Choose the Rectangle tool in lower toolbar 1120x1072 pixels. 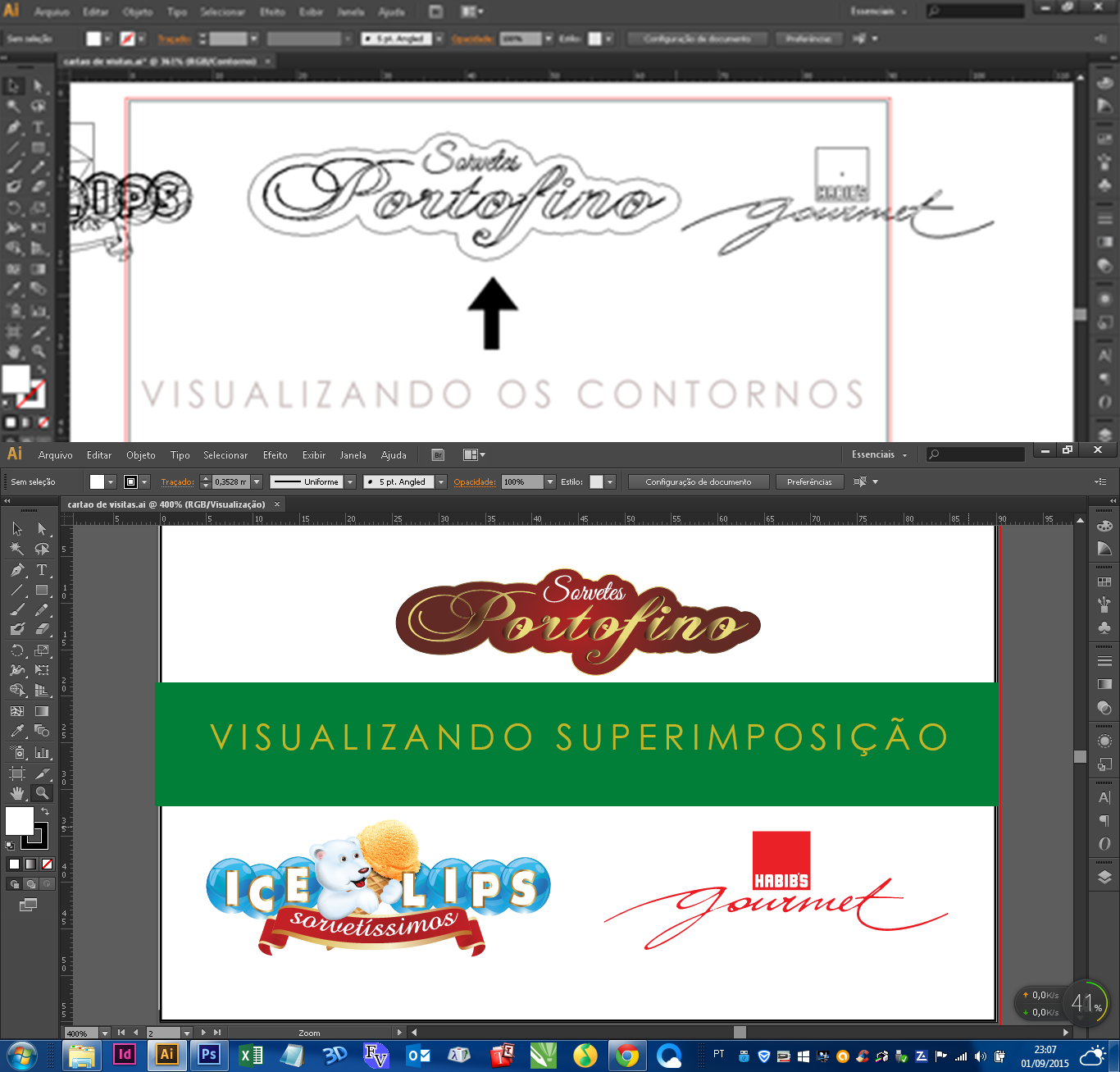coord(42,590)
